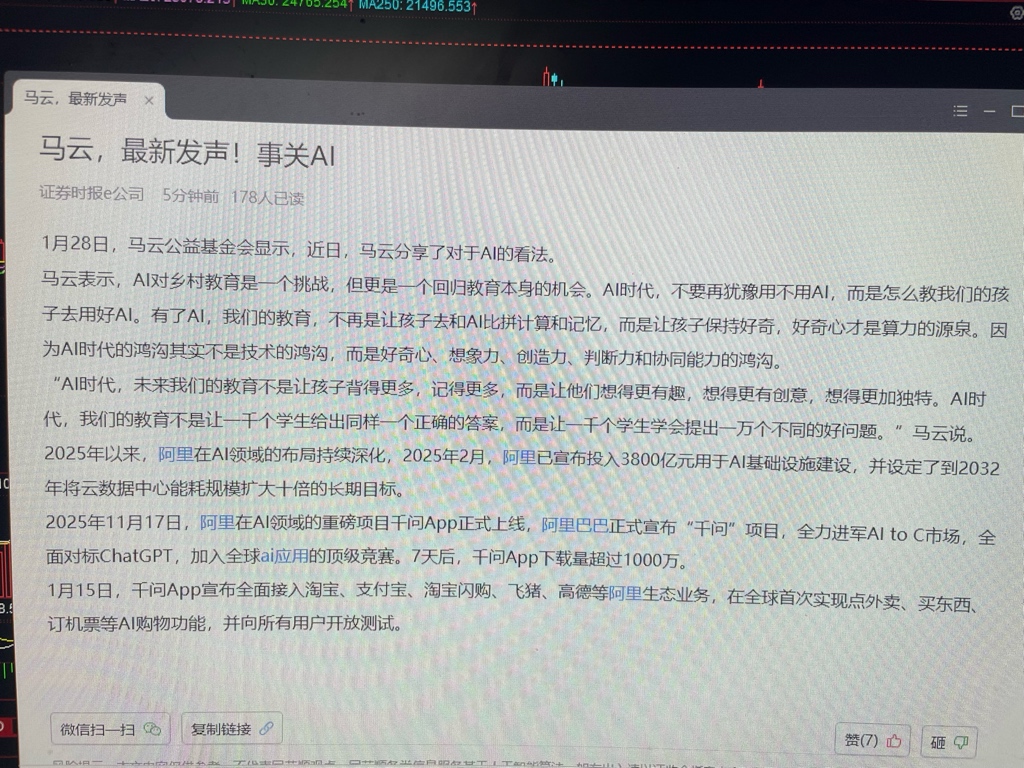Open the list menu icon at top right

tap(960, 111)
